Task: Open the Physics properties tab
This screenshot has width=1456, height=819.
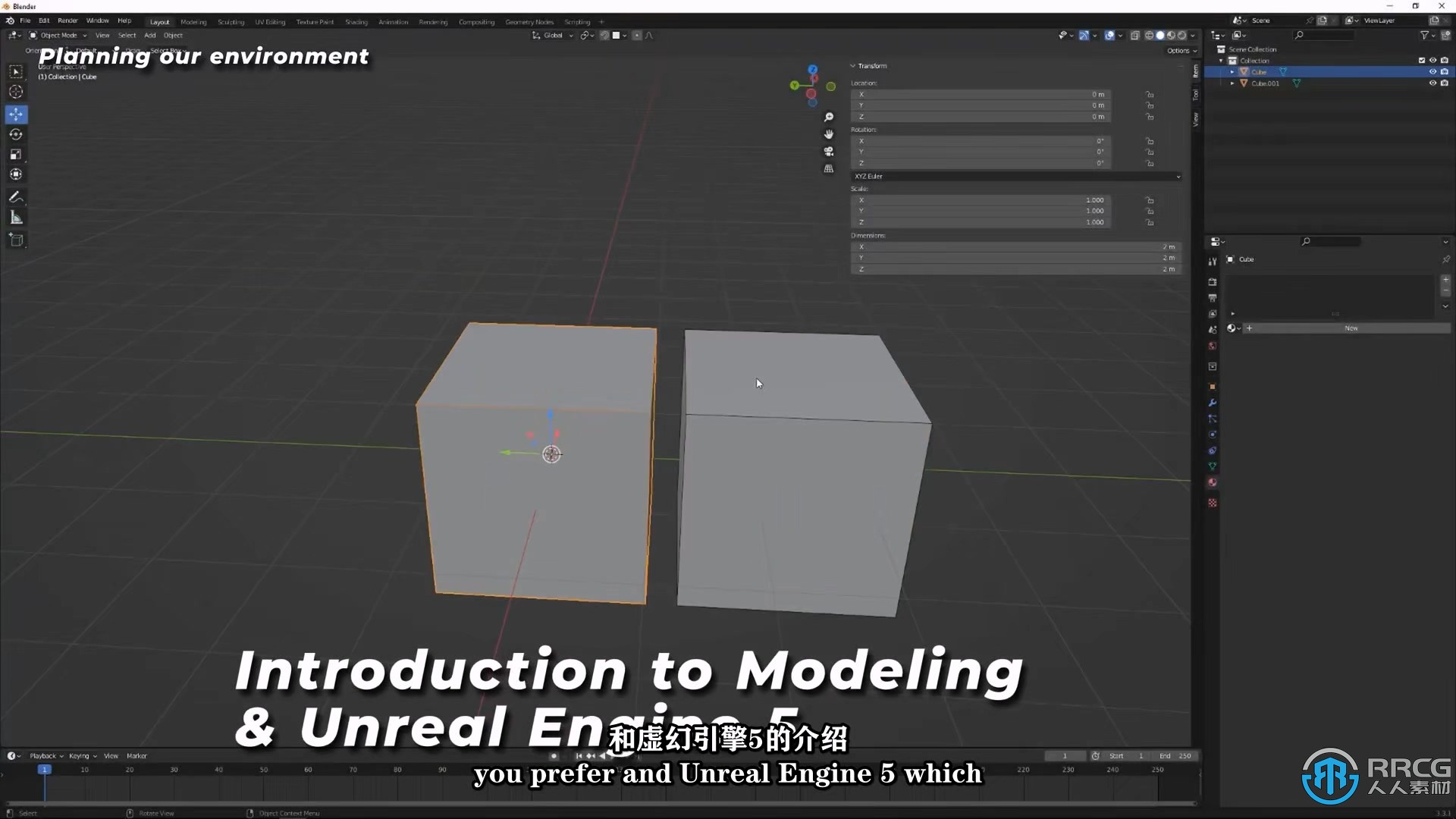Action: click(x=1212, y=435)
